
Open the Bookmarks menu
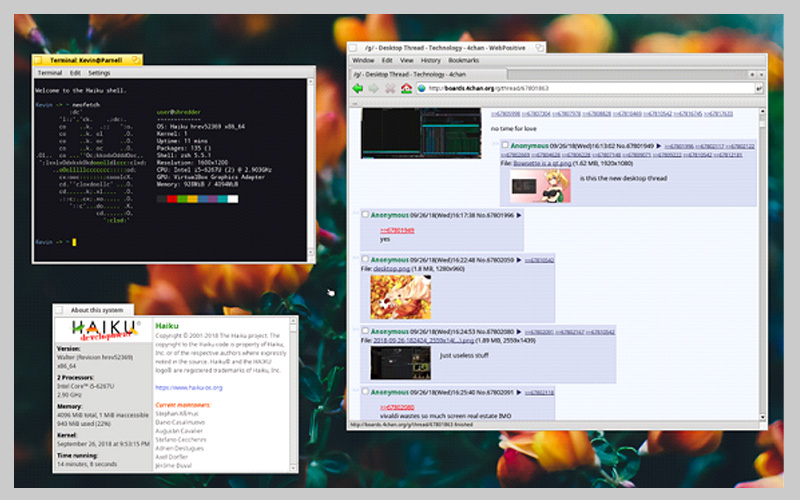(x=463, y=60)
